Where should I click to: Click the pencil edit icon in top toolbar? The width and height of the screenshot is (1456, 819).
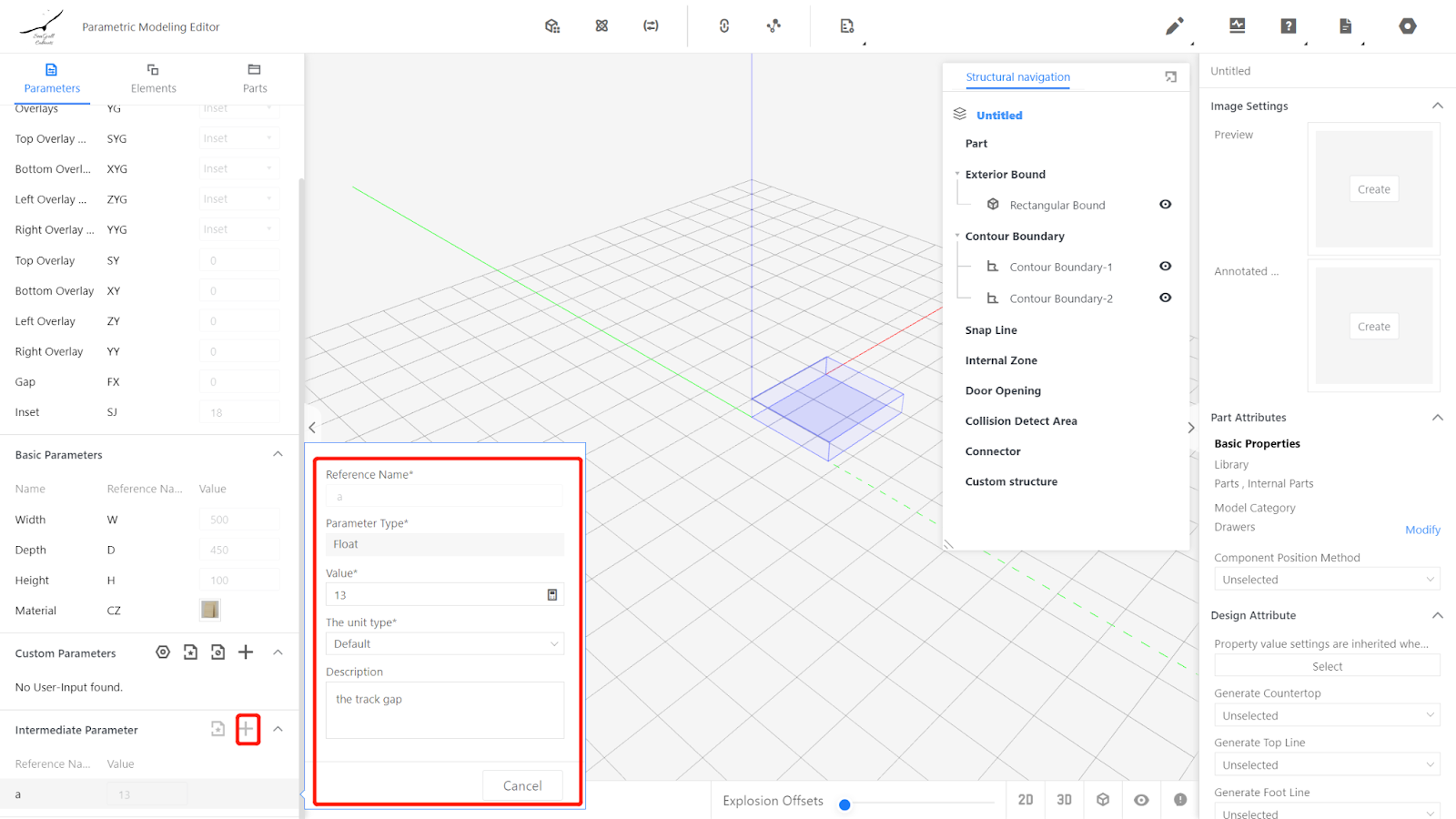1174,26
